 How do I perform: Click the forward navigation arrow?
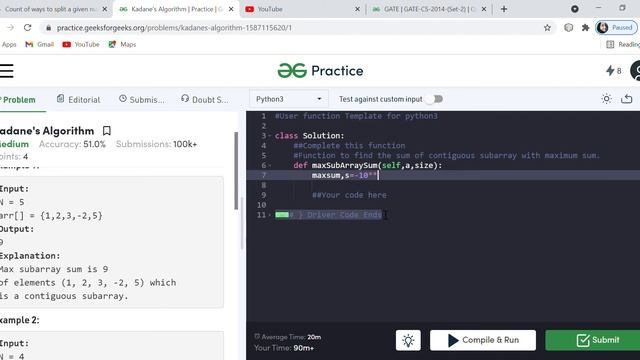click(10, 28)
